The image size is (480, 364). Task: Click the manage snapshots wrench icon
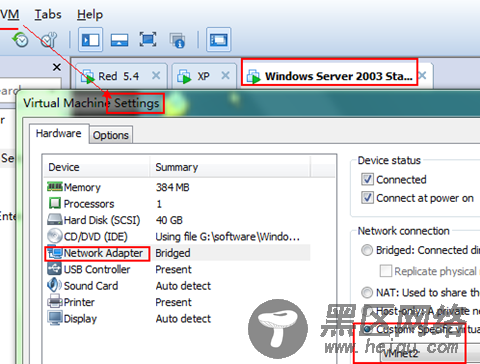click(49, 40)
